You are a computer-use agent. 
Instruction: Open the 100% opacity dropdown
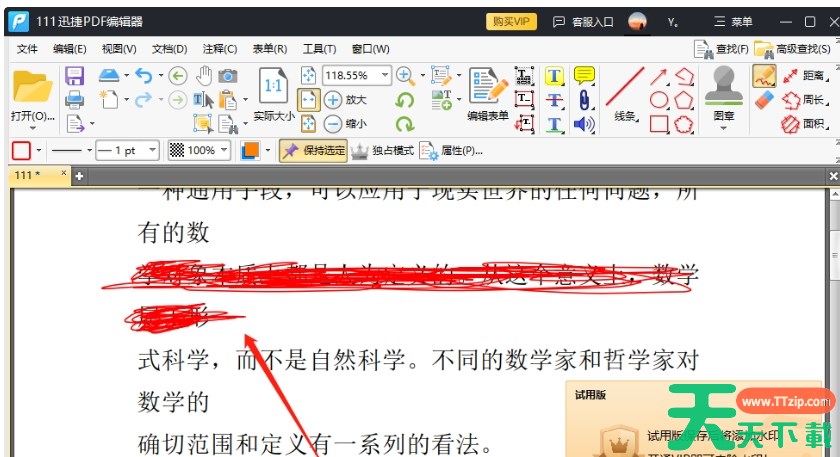click(x=224, y=150)
